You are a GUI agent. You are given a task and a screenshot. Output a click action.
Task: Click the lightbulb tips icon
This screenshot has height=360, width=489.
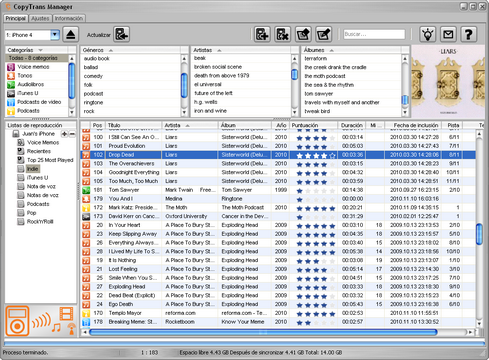[x=428, y=34]
